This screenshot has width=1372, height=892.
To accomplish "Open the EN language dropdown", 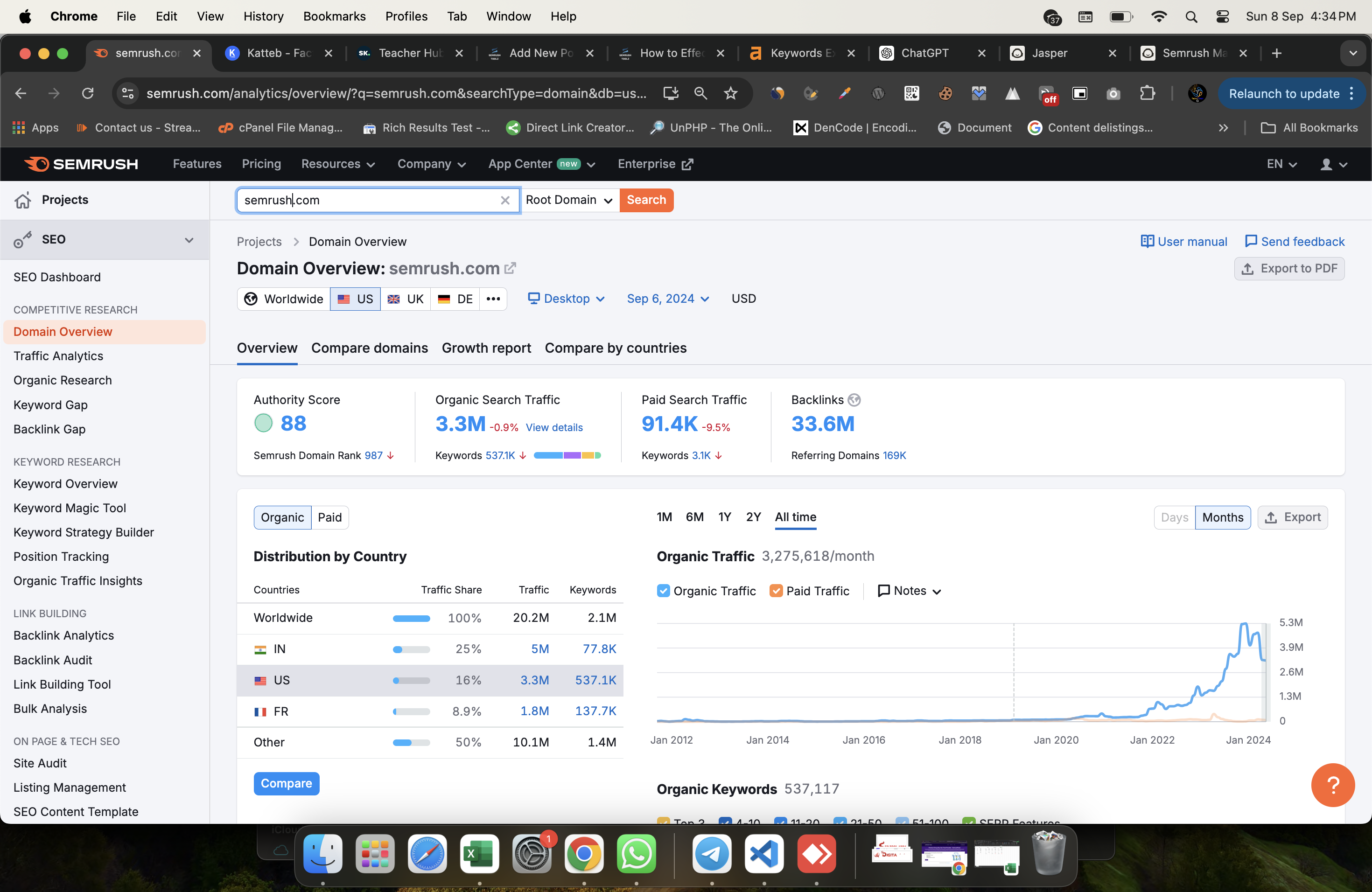I will click(1281, 164).
